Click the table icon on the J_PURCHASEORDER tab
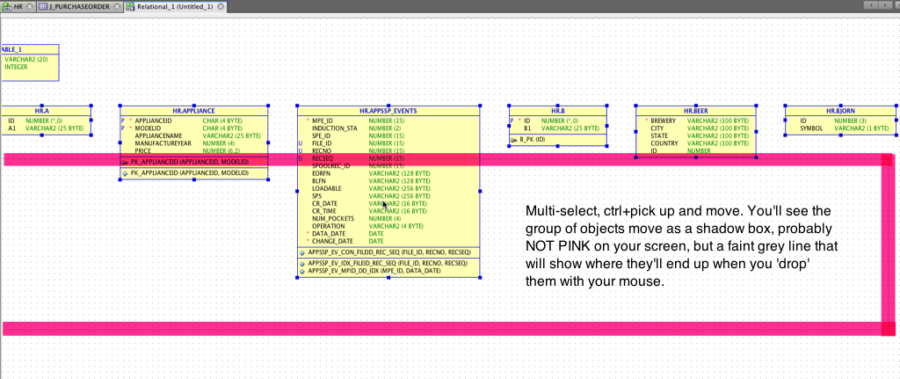 tap(44, 7)
